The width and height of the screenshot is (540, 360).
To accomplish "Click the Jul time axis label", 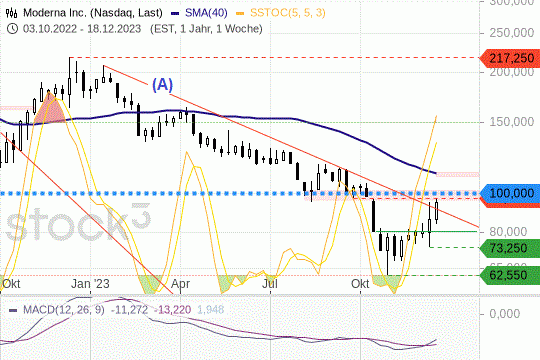I will tap(270, 284).
